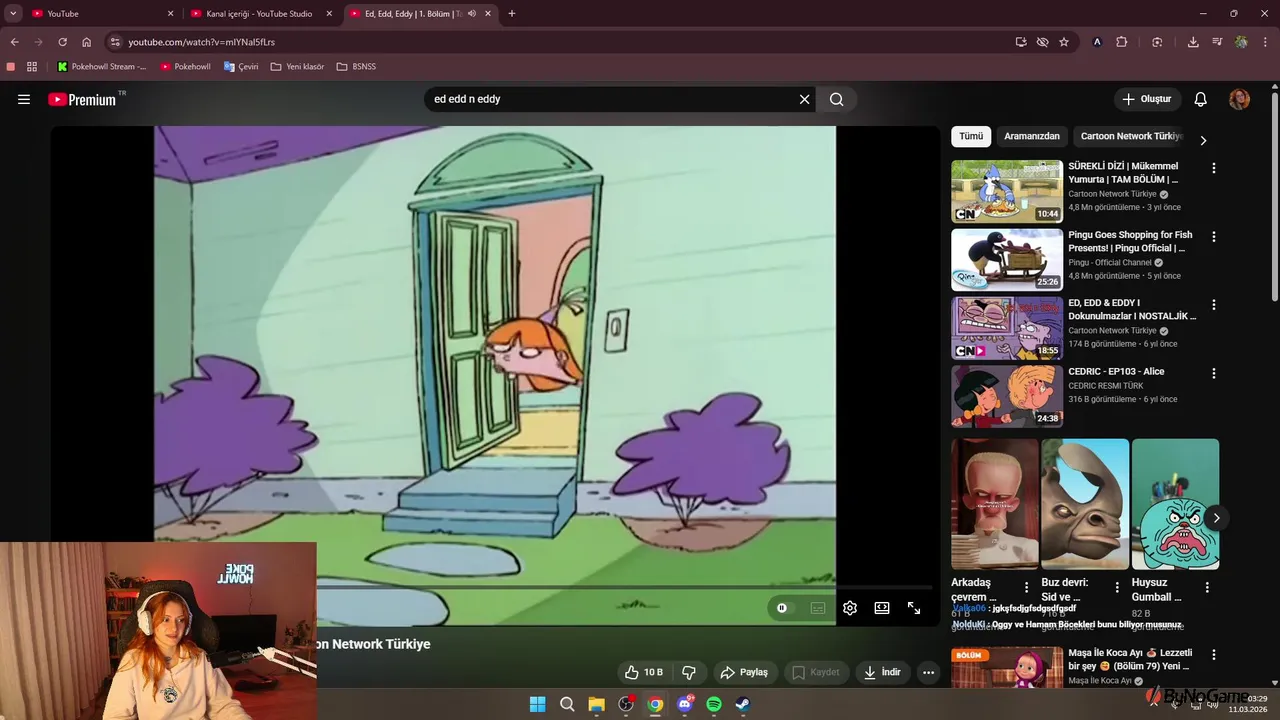1280x720 pixels.
Task: Reload the page
Action: [62, 42]
